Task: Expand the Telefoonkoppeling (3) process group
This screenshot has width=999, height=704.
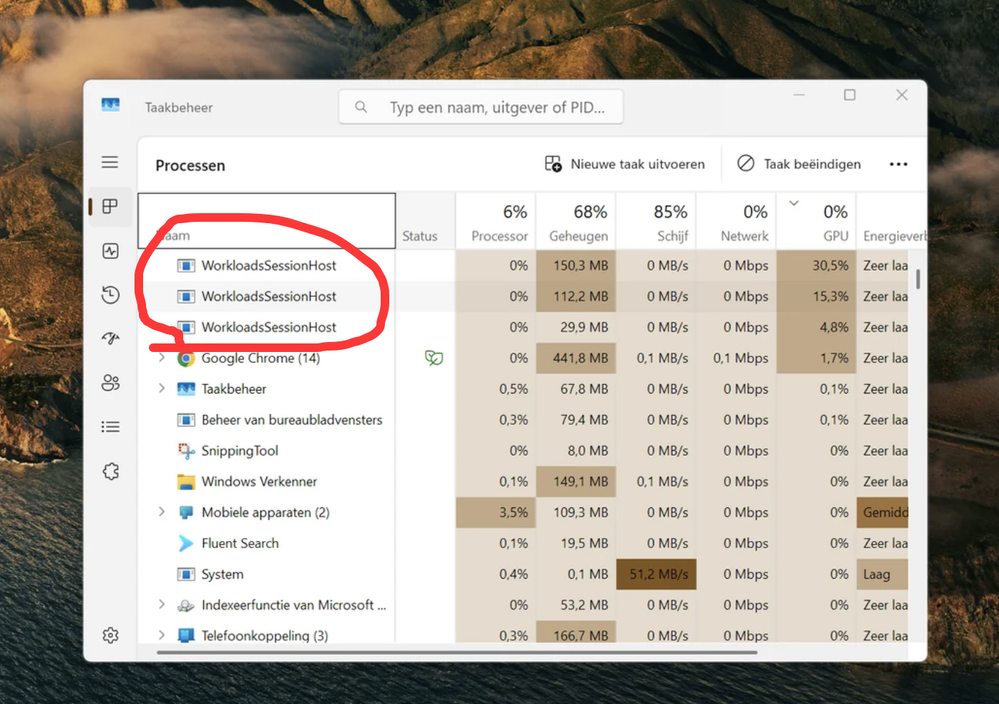Action: pos(162,635)
